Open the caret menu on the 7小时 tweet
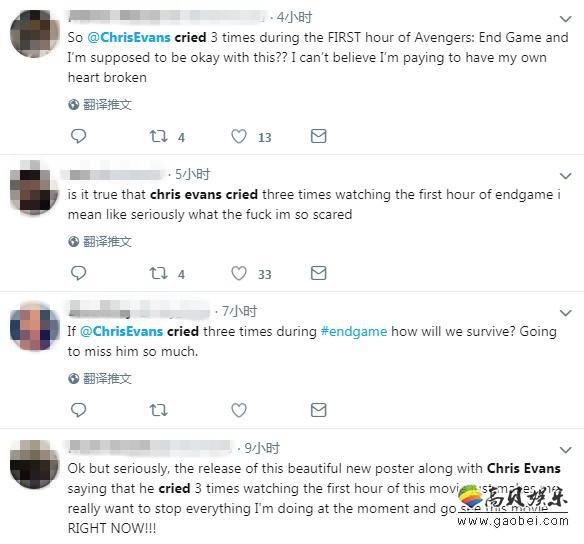The width and height of the screenshot is (584, 544). (565, 313)
